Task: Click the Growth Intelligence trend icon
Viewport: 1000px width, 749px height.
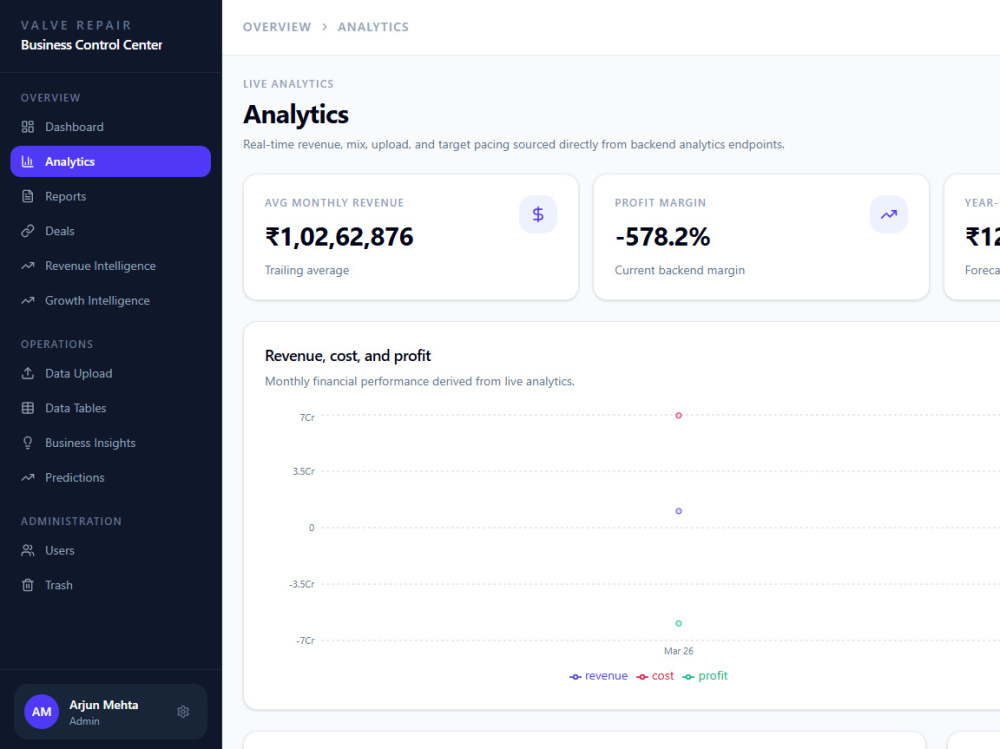Action: tap(27, 300)
